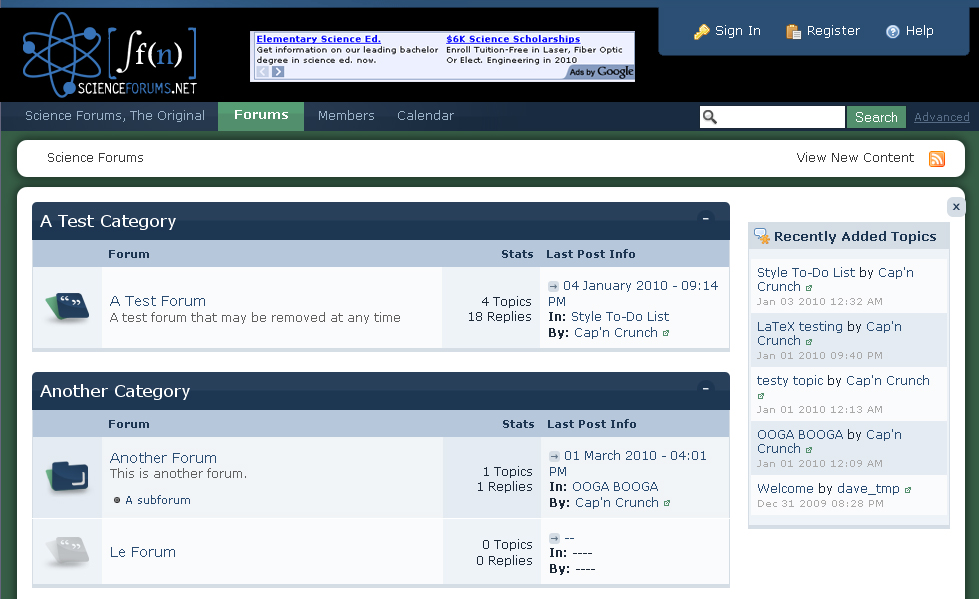Click the Another Forum folder icon

click(x=67, y=477)
